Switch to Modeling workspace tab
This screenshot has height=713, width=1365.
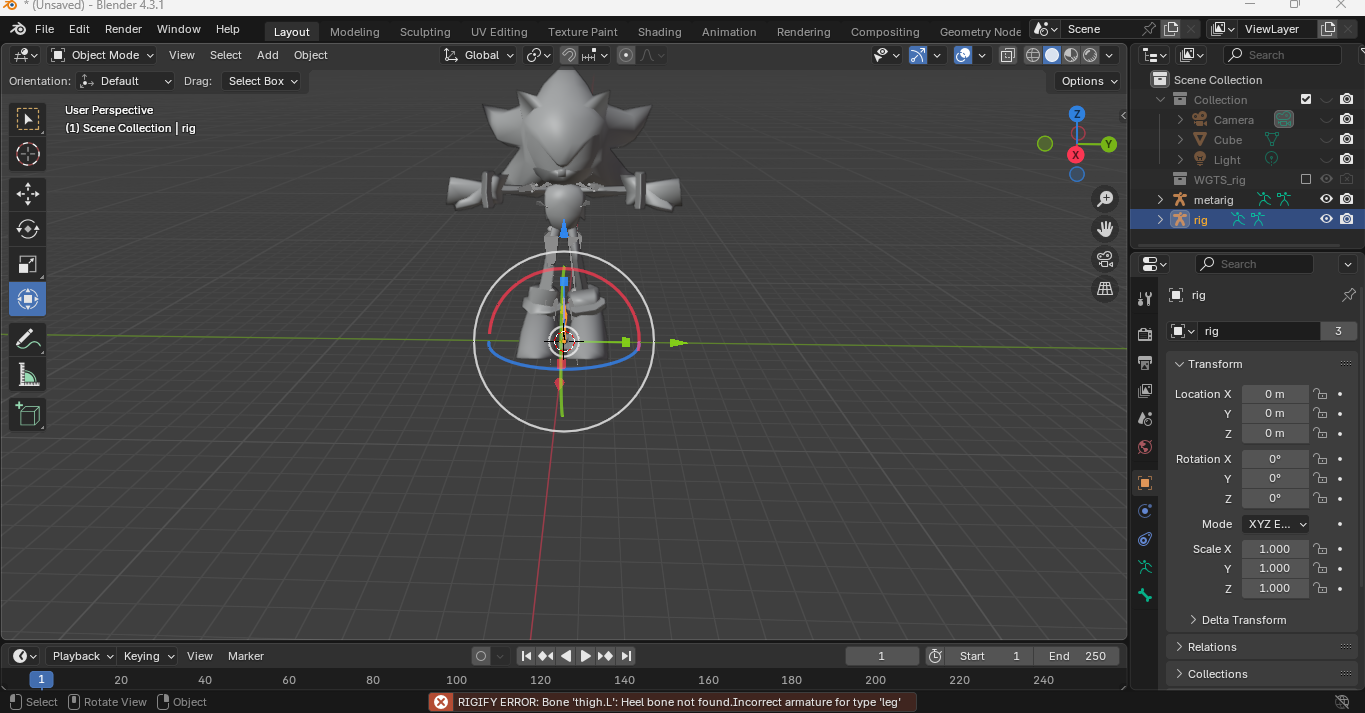coord(354,32)
